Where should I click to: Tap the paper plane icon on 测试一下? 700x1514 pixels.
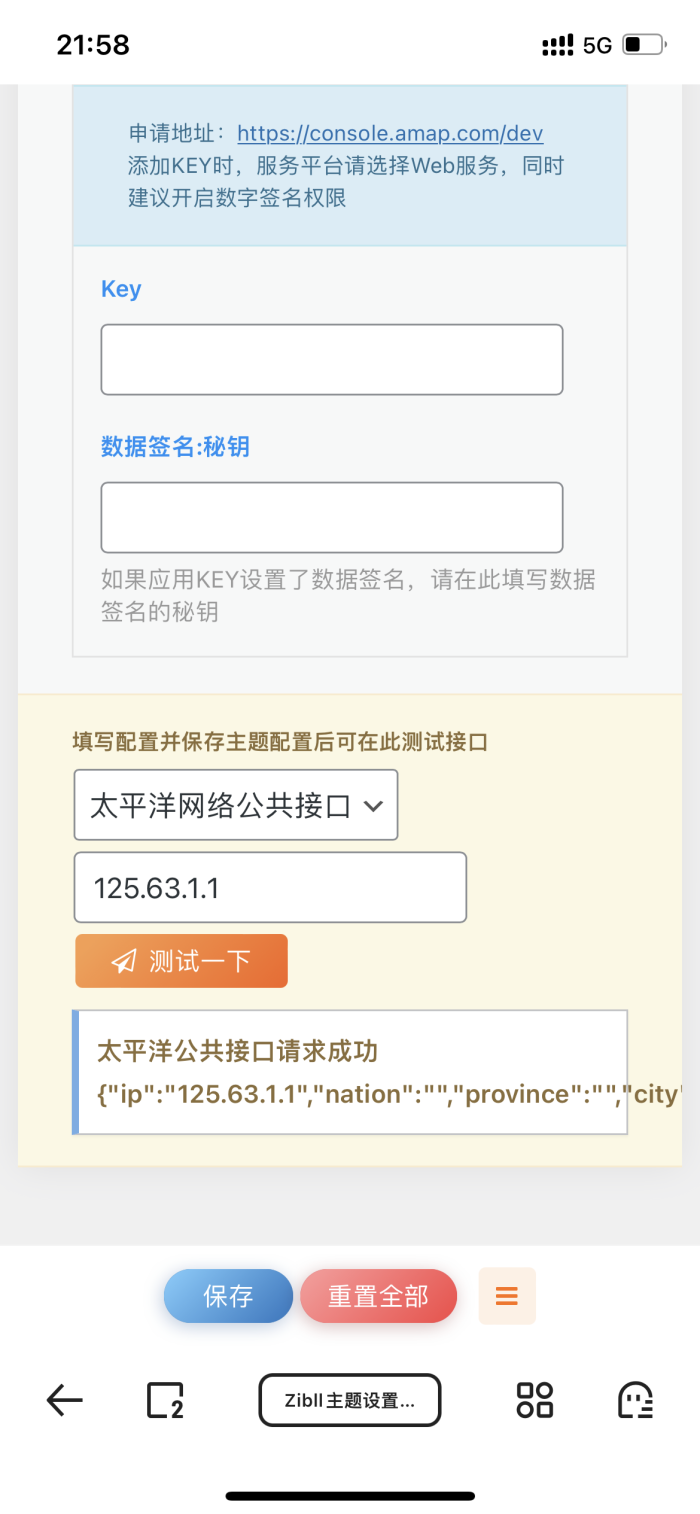click(122, 960)
